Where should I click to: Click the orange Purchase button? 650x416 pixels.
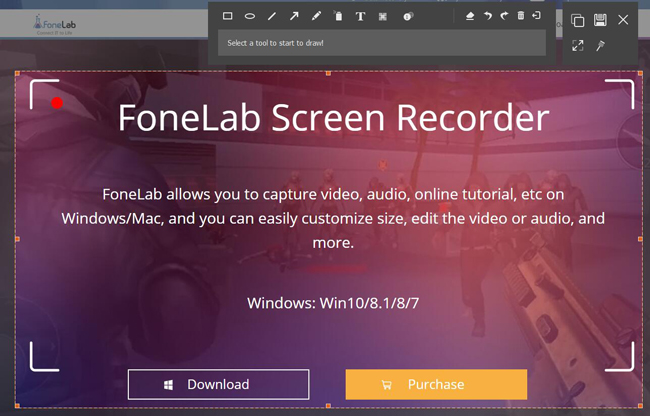(436, 385)
